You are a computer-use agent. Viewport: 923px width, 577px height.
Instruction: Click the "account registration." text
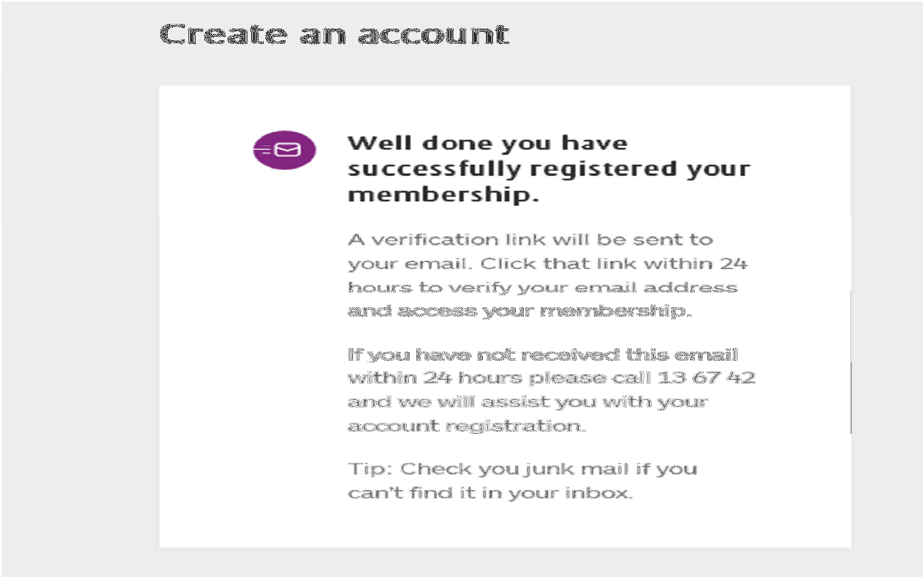pos(465,426)
